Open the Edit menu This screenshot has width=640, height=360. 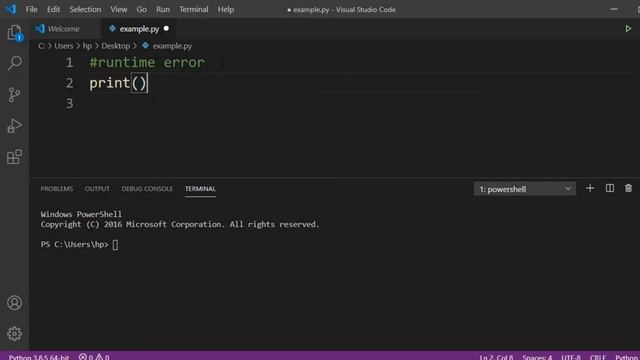coord(53,9)
